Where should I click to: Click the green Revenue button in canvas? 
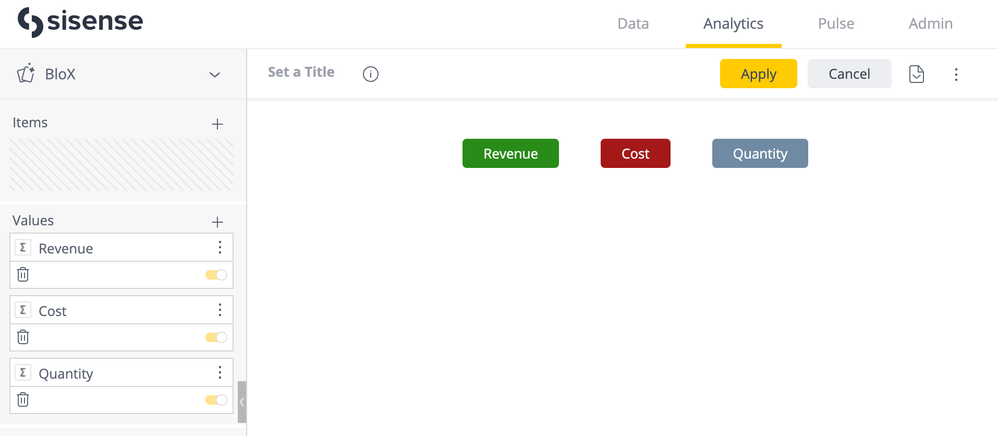510,154
